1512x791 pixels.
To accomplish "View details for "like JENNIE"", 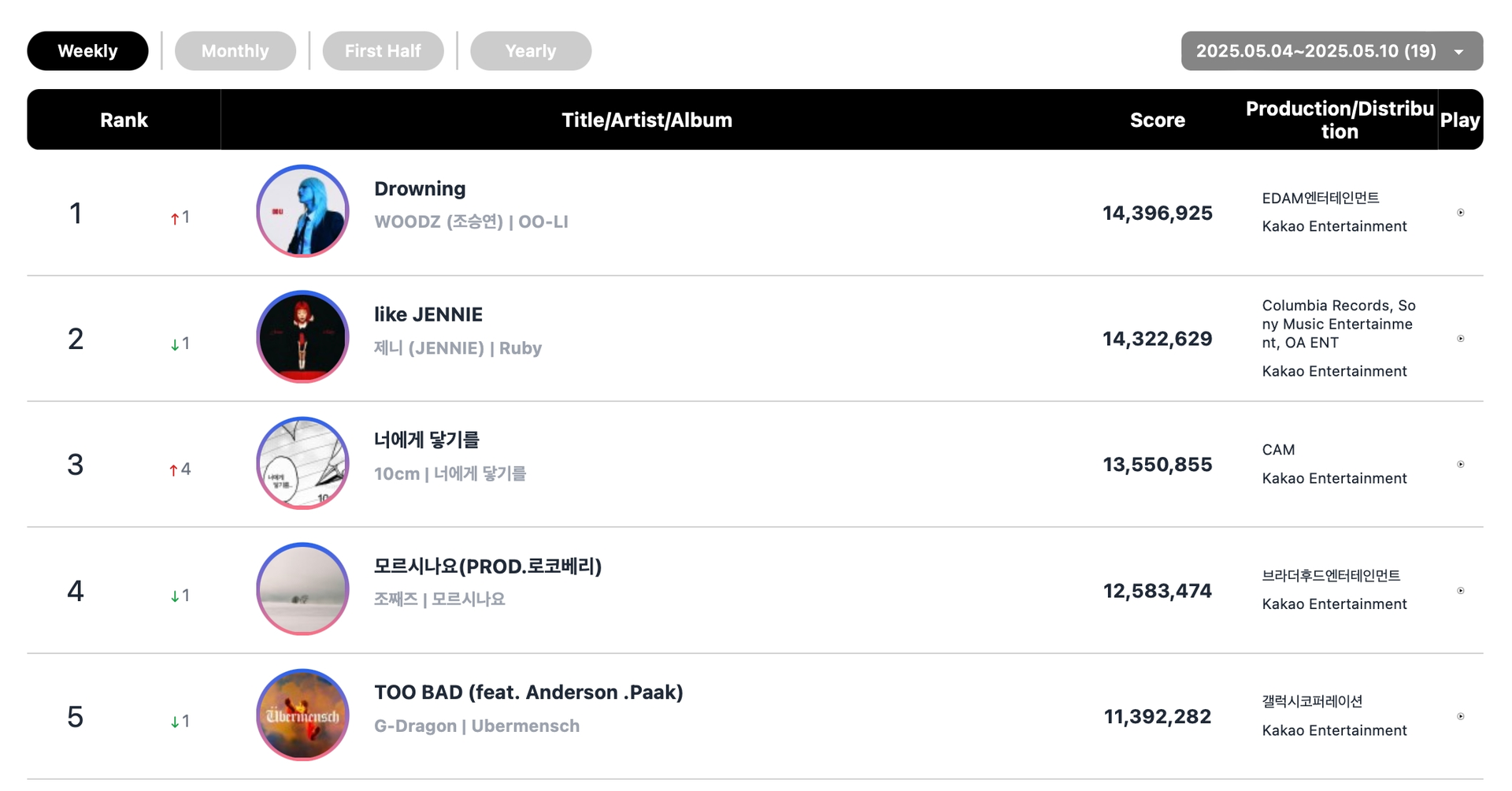I will pos(428,314).
